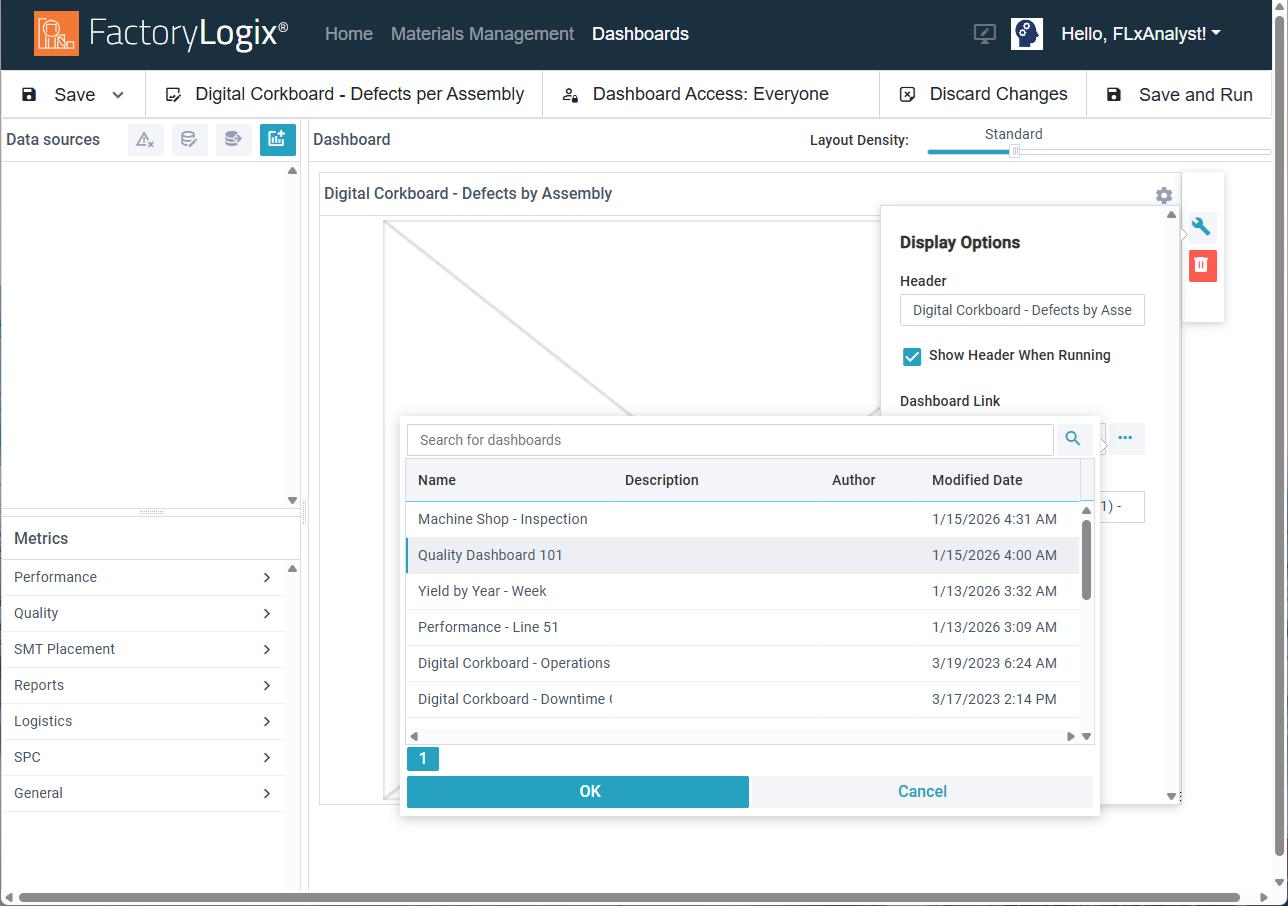This screenshot has width=1288, height=906.
Task: Select the edit data source icon
Action: point(189,140)
